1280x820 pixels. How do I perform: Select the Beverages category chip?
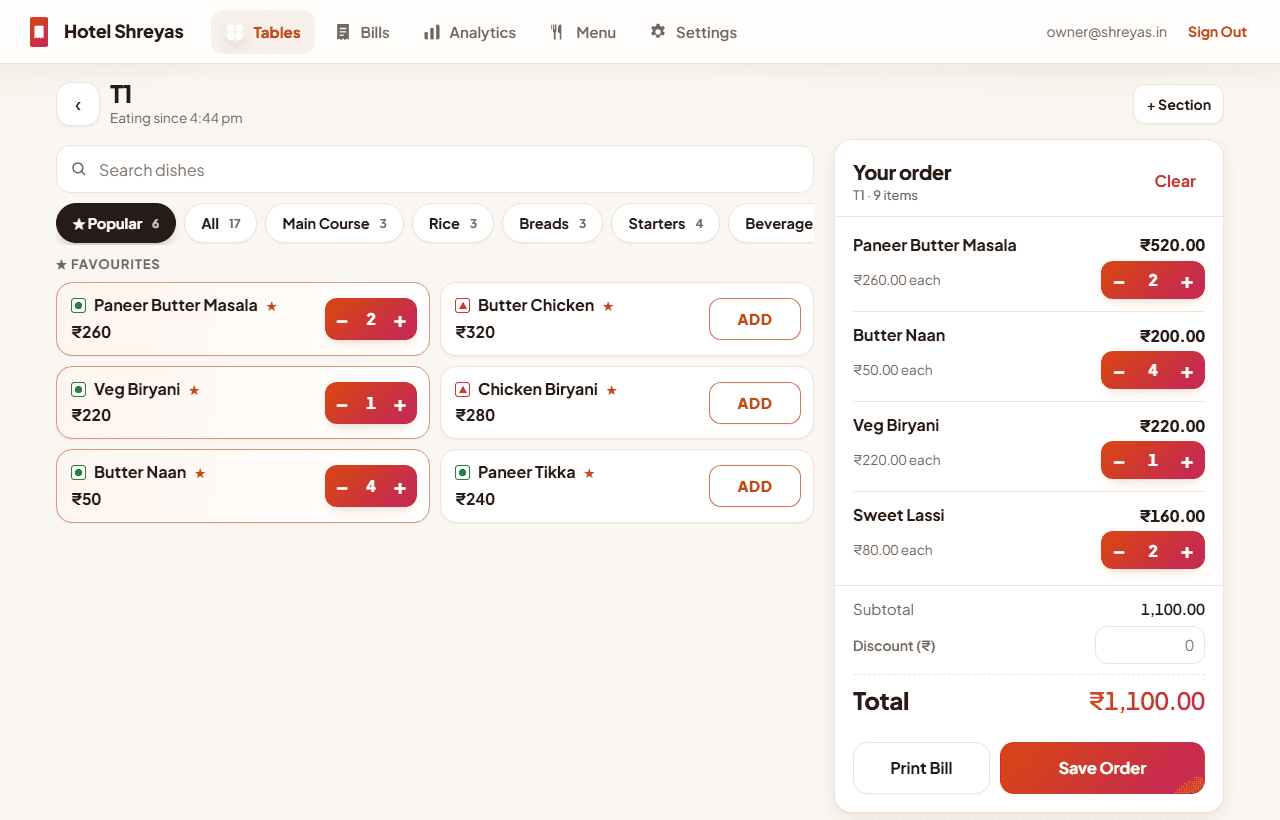coord(771,223)
